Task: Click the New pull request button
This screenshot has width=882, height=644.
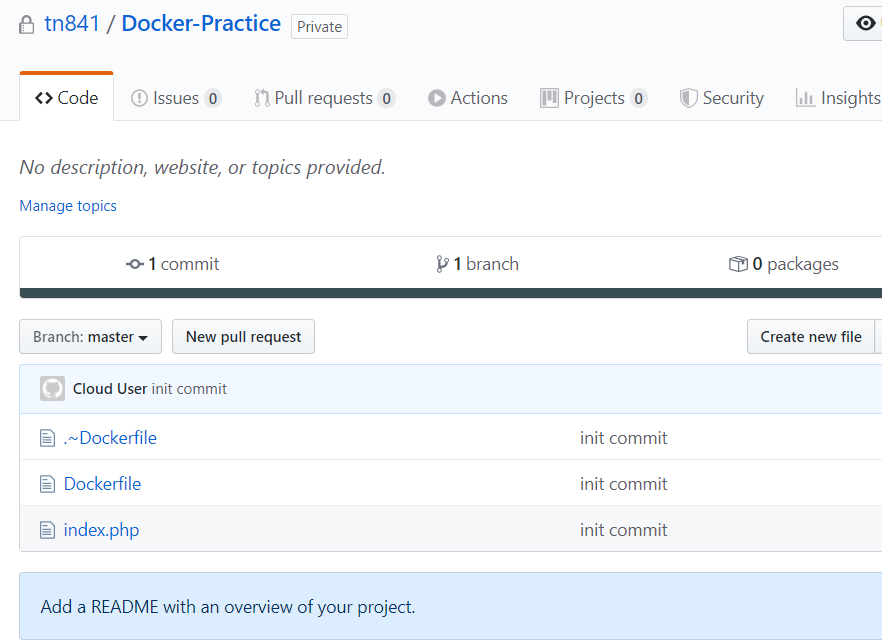Action: click(243, 336)
